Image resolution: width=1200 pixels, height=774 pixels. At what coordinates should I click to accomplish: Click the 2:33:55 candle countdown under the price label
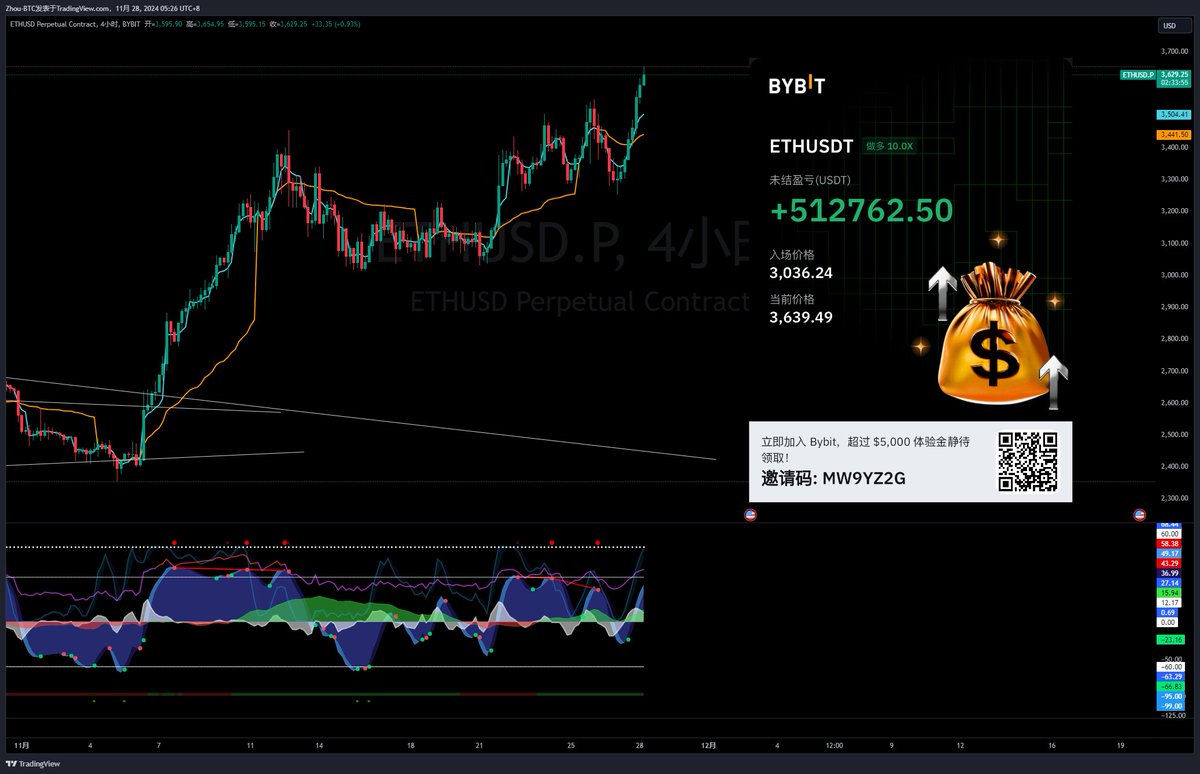click(1172, 84)
